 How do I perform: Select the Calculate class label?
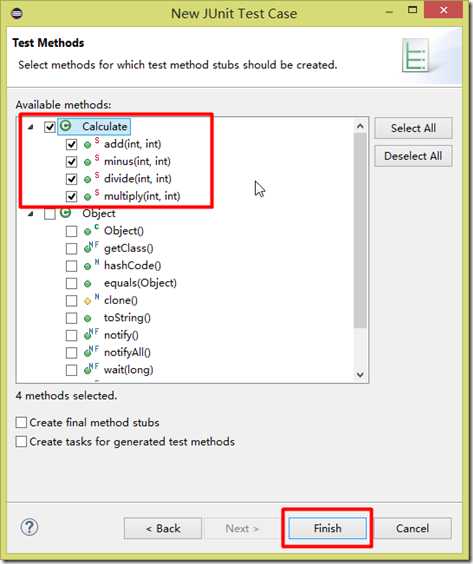click(105, 127)
